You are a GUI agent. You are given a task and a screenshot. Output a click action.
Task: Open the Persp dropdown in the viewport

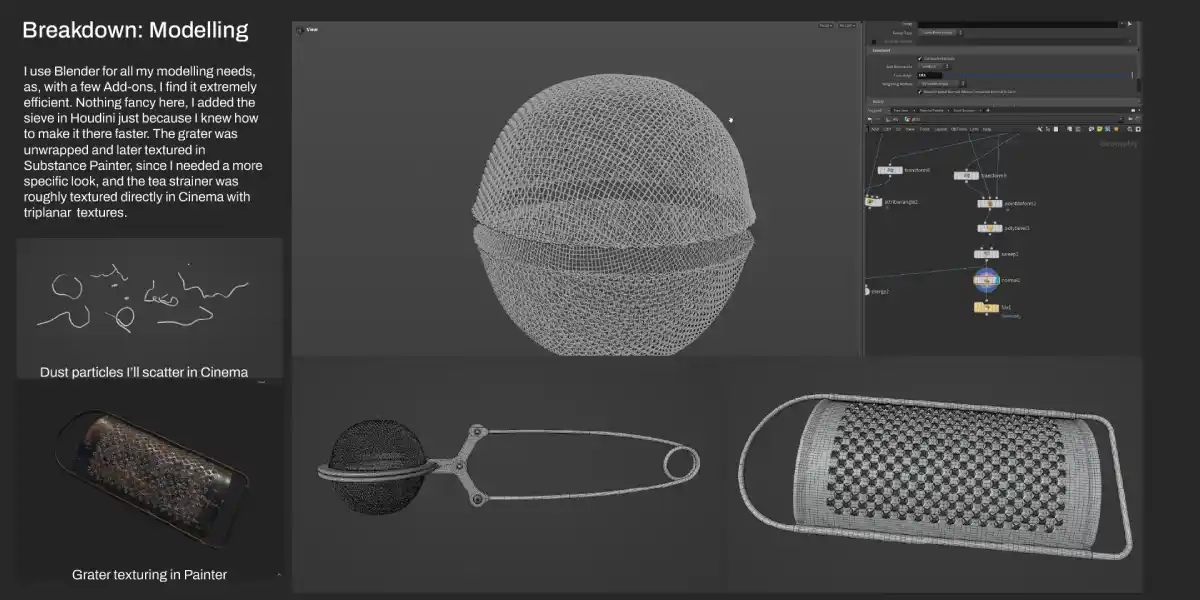coord(825,26)
